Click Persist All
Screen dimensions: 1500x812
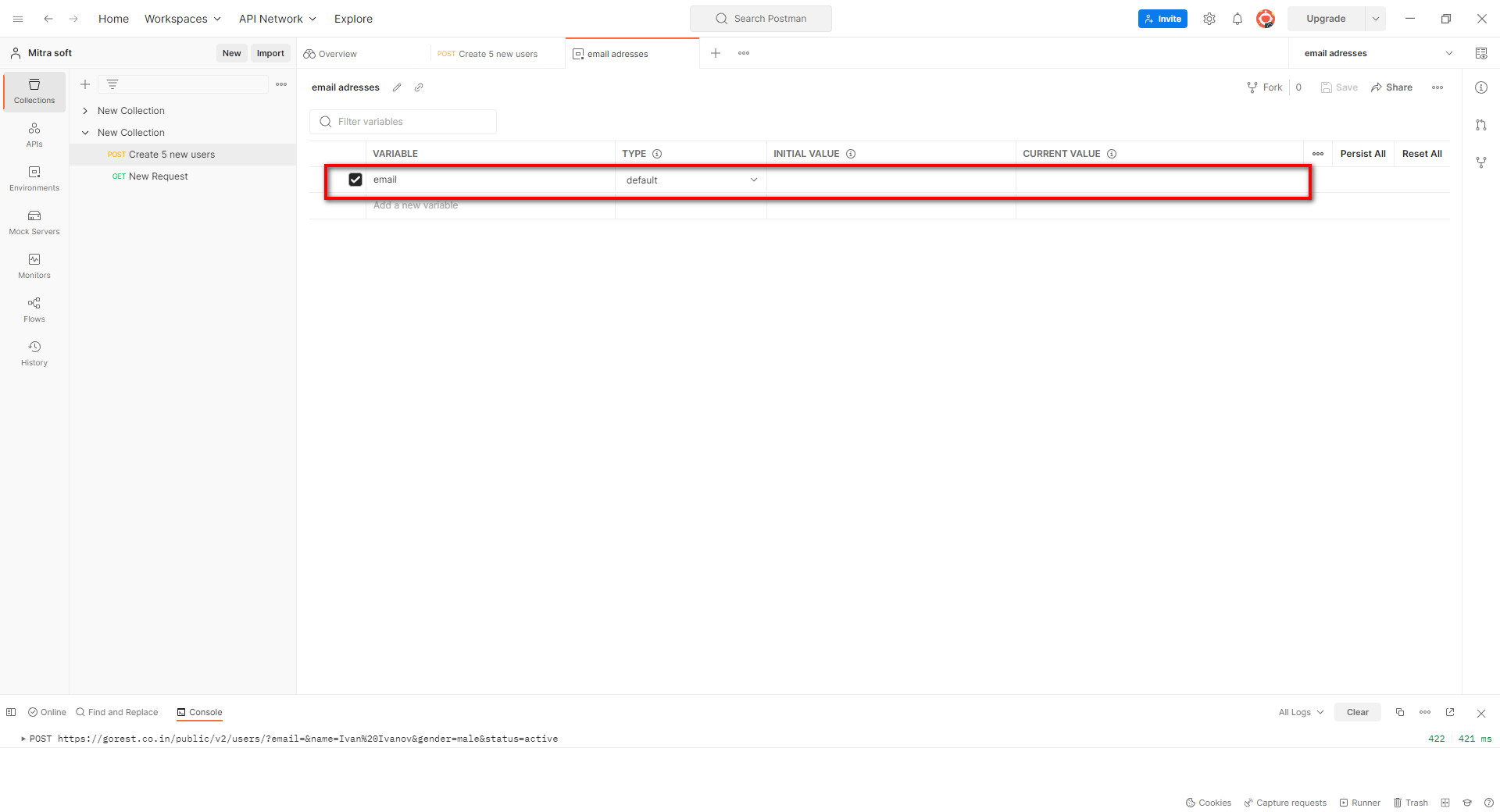coord(1362,154)
